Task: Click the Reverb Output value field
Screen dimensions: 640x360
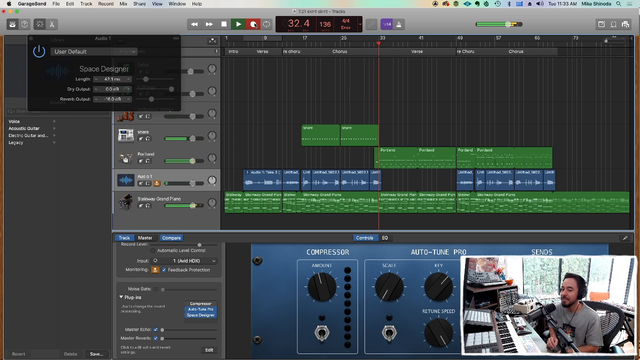Action: click(x=112, y=99)
